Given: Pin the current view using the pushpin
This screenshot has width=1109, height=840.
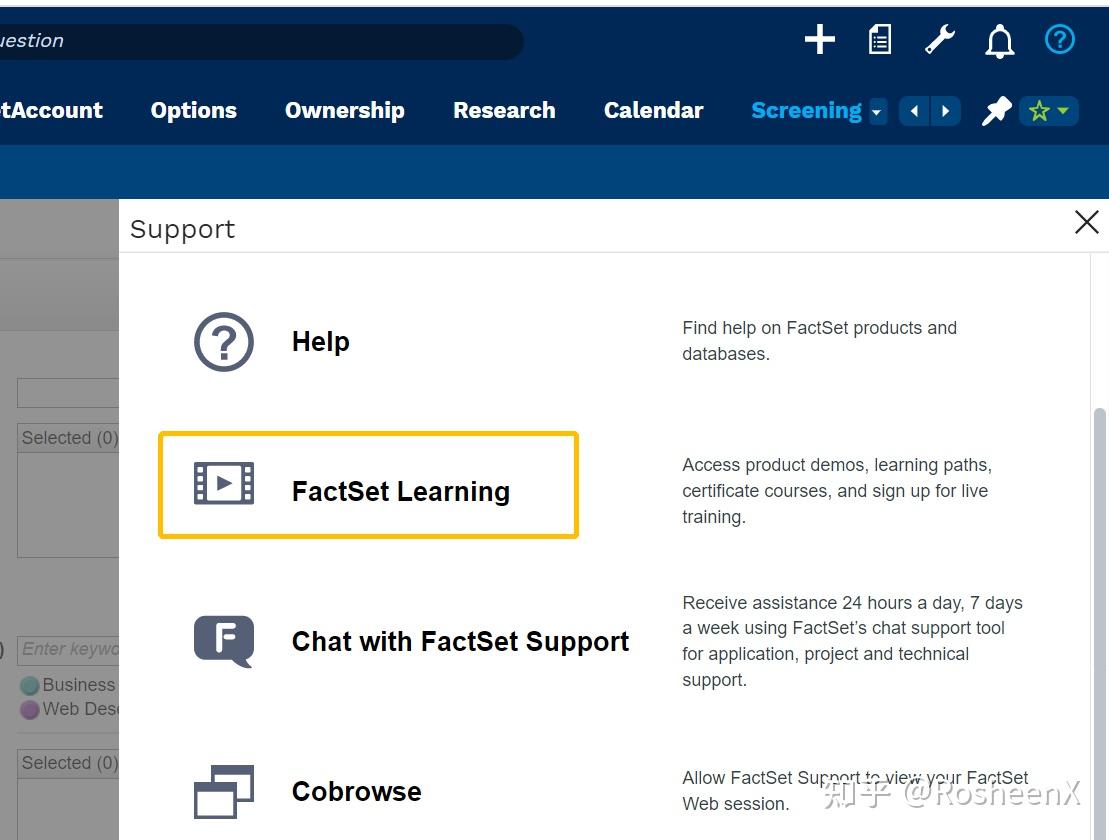Looking at the screenshot, I should (996, 110).
